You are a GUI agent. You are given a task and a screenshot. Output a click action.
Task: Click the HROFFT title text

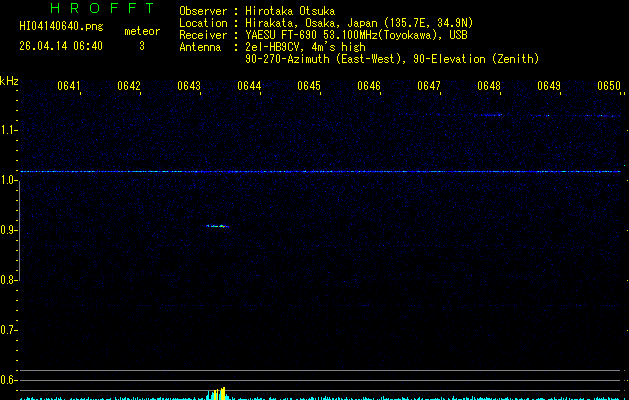103,8
